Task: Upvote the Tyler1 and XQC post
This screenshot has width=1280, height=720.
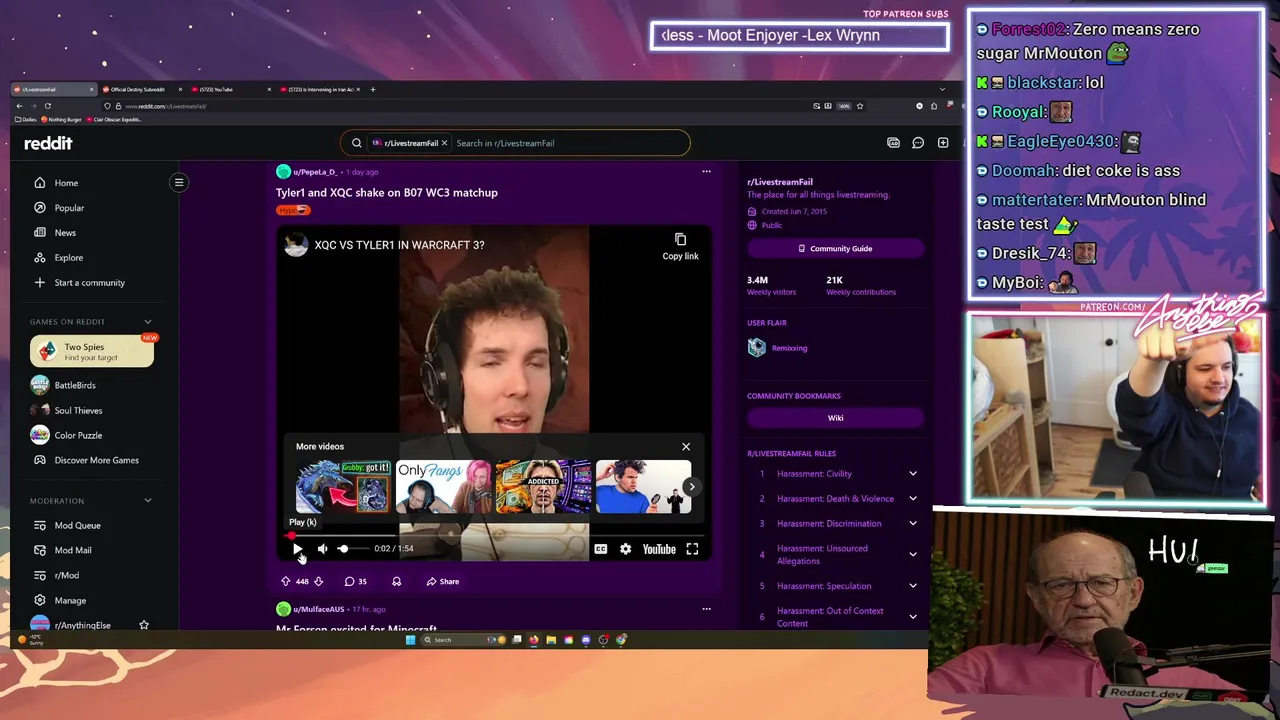Action: click(x=286, y=581)
